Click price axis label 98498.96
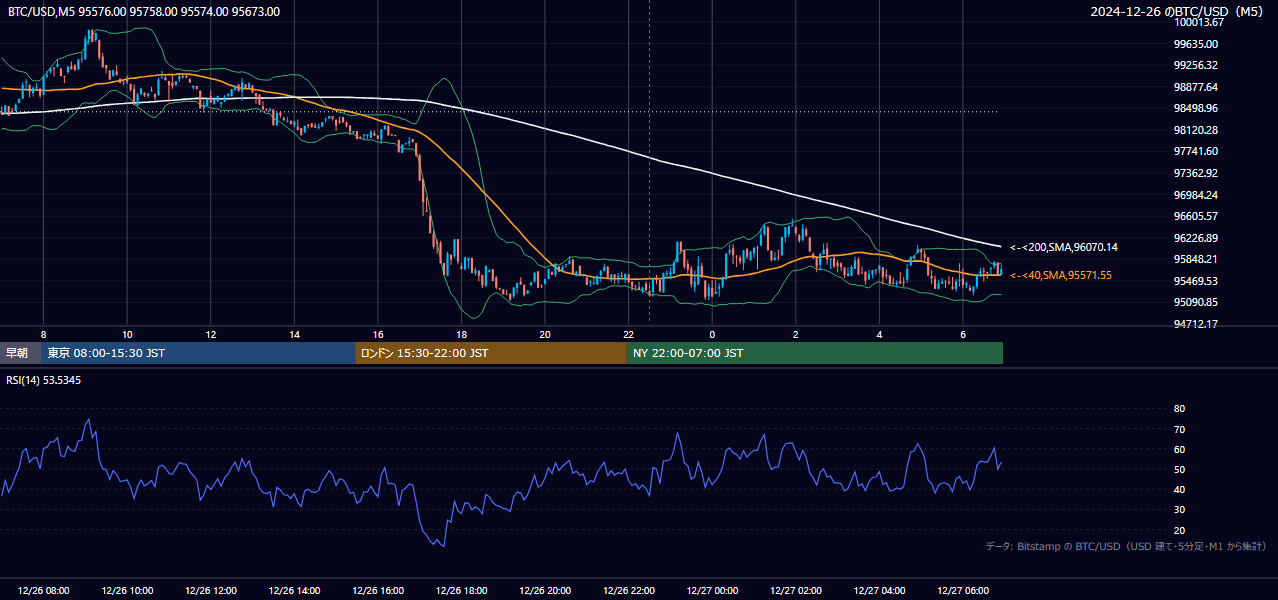The image size is (1278, 600). coord(1195,108)
